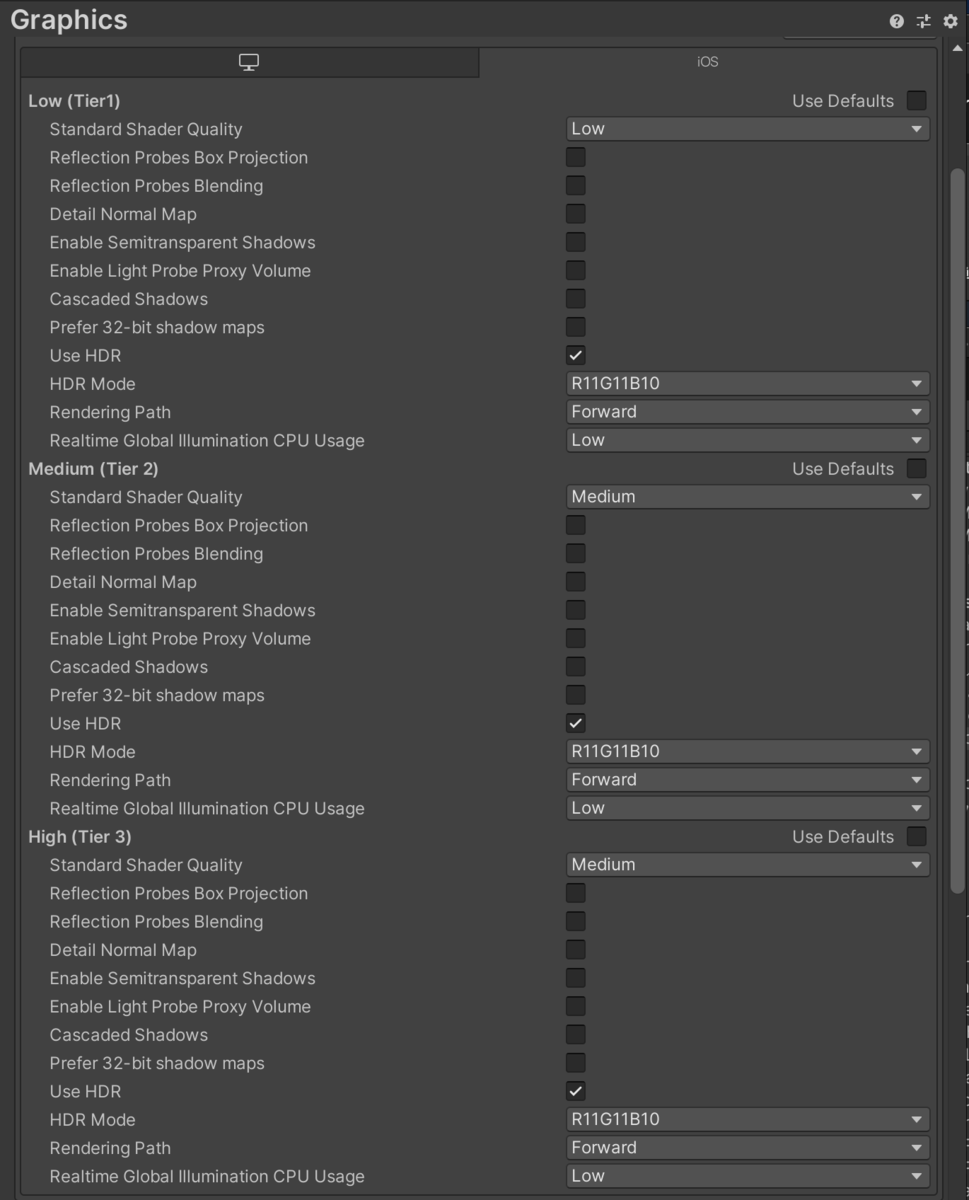Open Graphics settings help documentation
This screenshot has width=969, height=1200.
tap(896, 21)
